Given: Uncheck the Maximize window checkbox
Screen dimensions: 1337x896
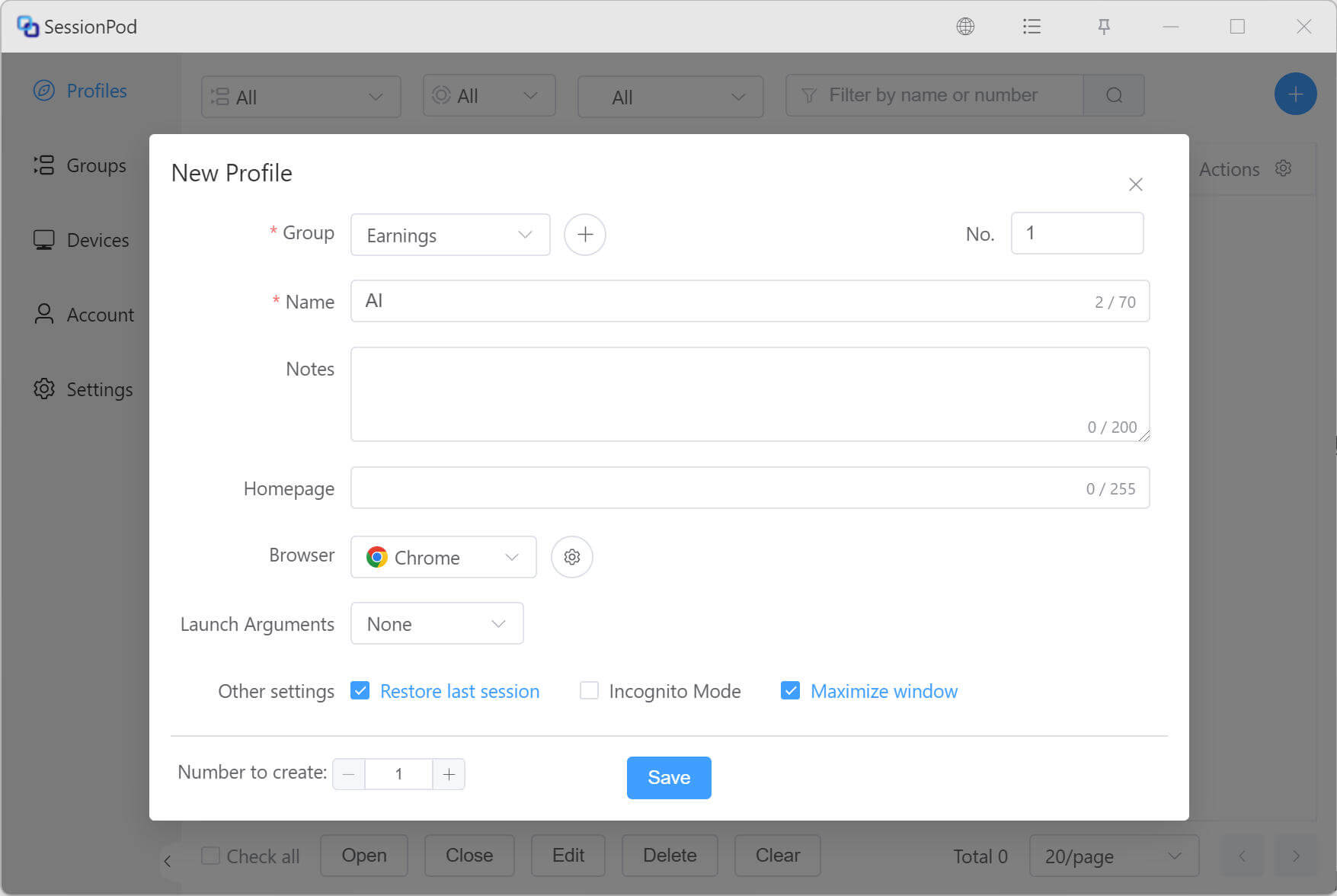Looking at the screenshot, I should click(x=790, y=690).
